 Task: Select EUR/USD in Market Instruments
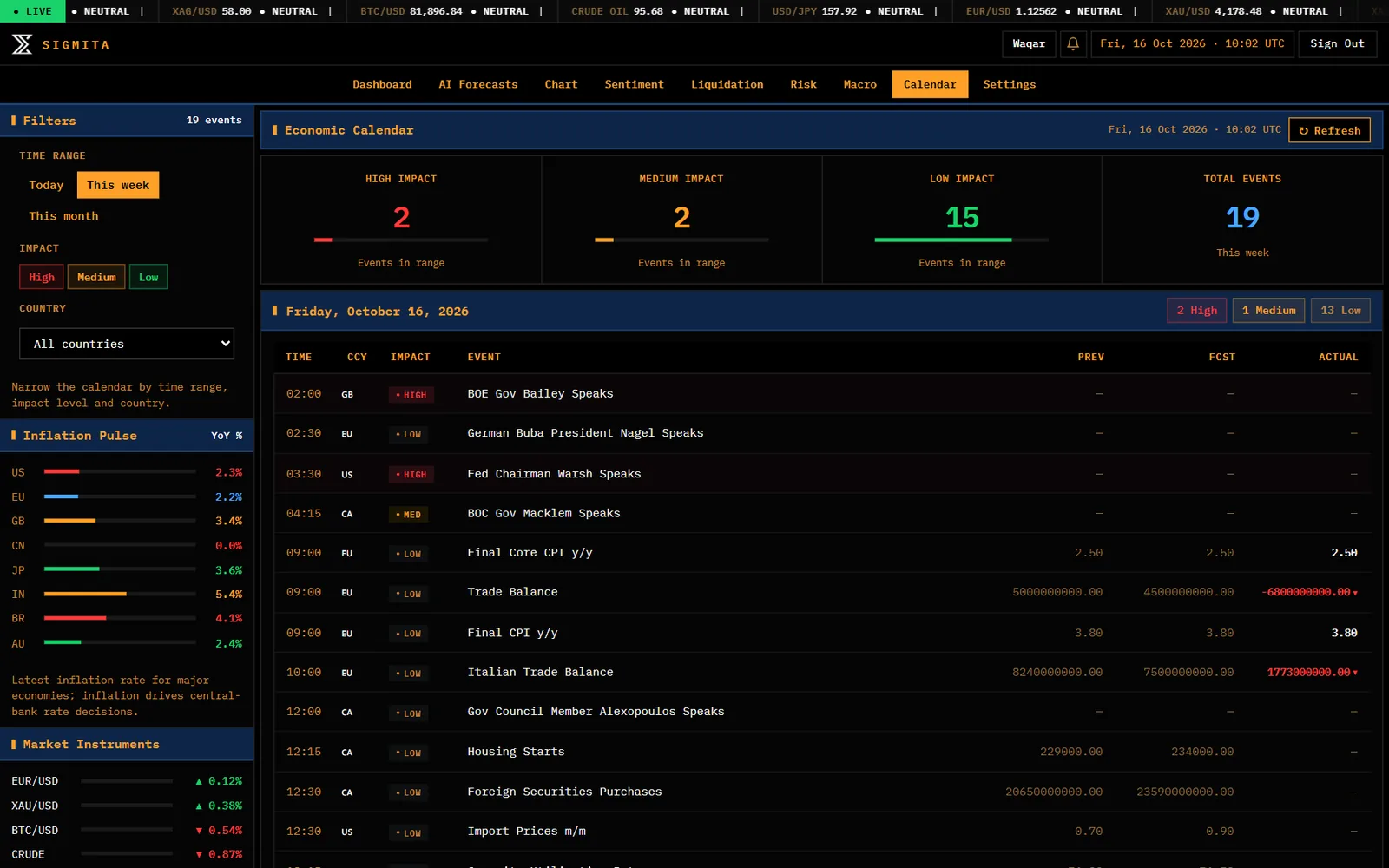127,781
